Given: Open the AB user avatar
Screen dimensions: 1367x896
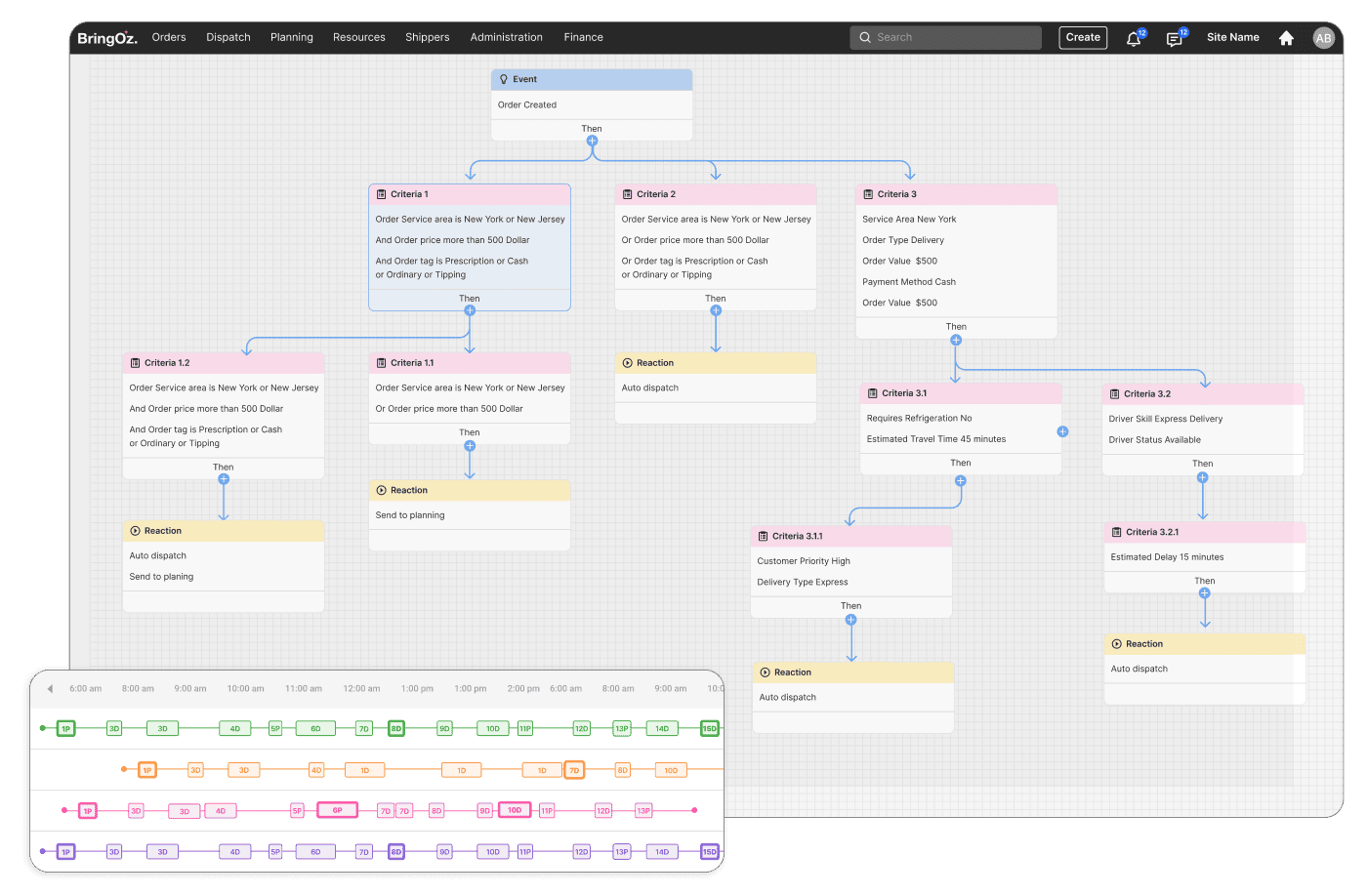Looking at the screenshot, I should 1323,38.
